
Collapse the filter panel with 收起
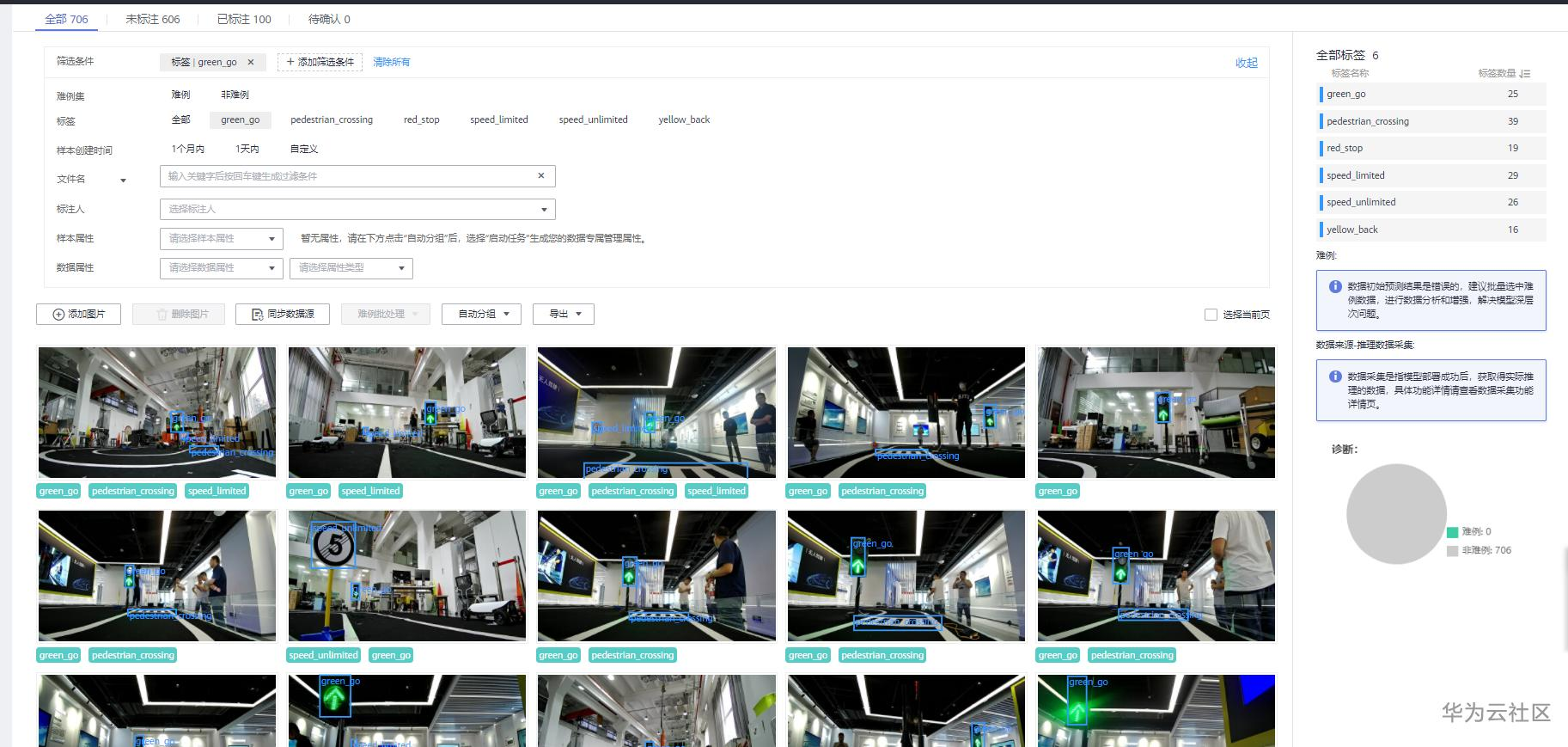(1247, 63)
